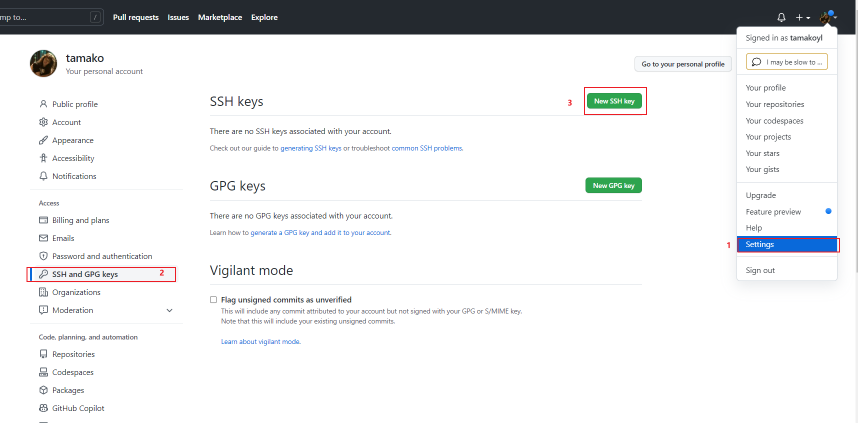The width and height of the screenshot is (858, 423).
Task: Click the key icon beside SSH and GPG keys
Action: 43,274
